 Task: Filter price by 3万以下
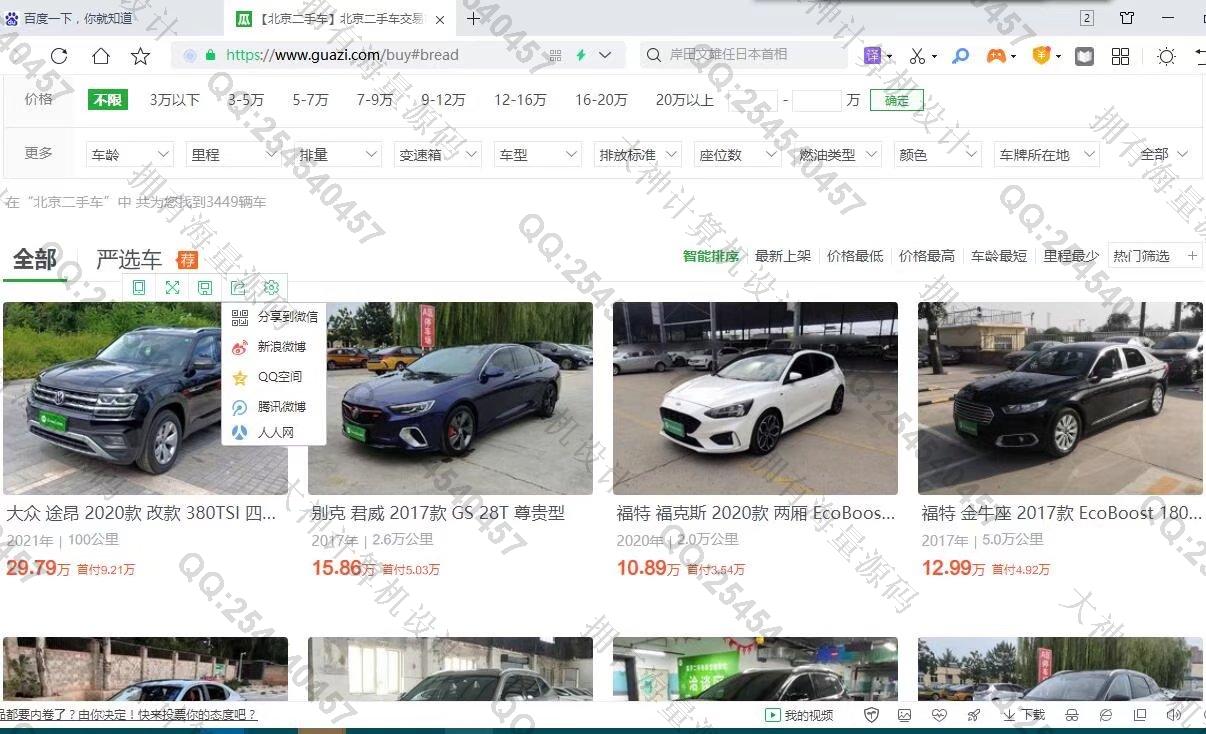pos(175,100)
